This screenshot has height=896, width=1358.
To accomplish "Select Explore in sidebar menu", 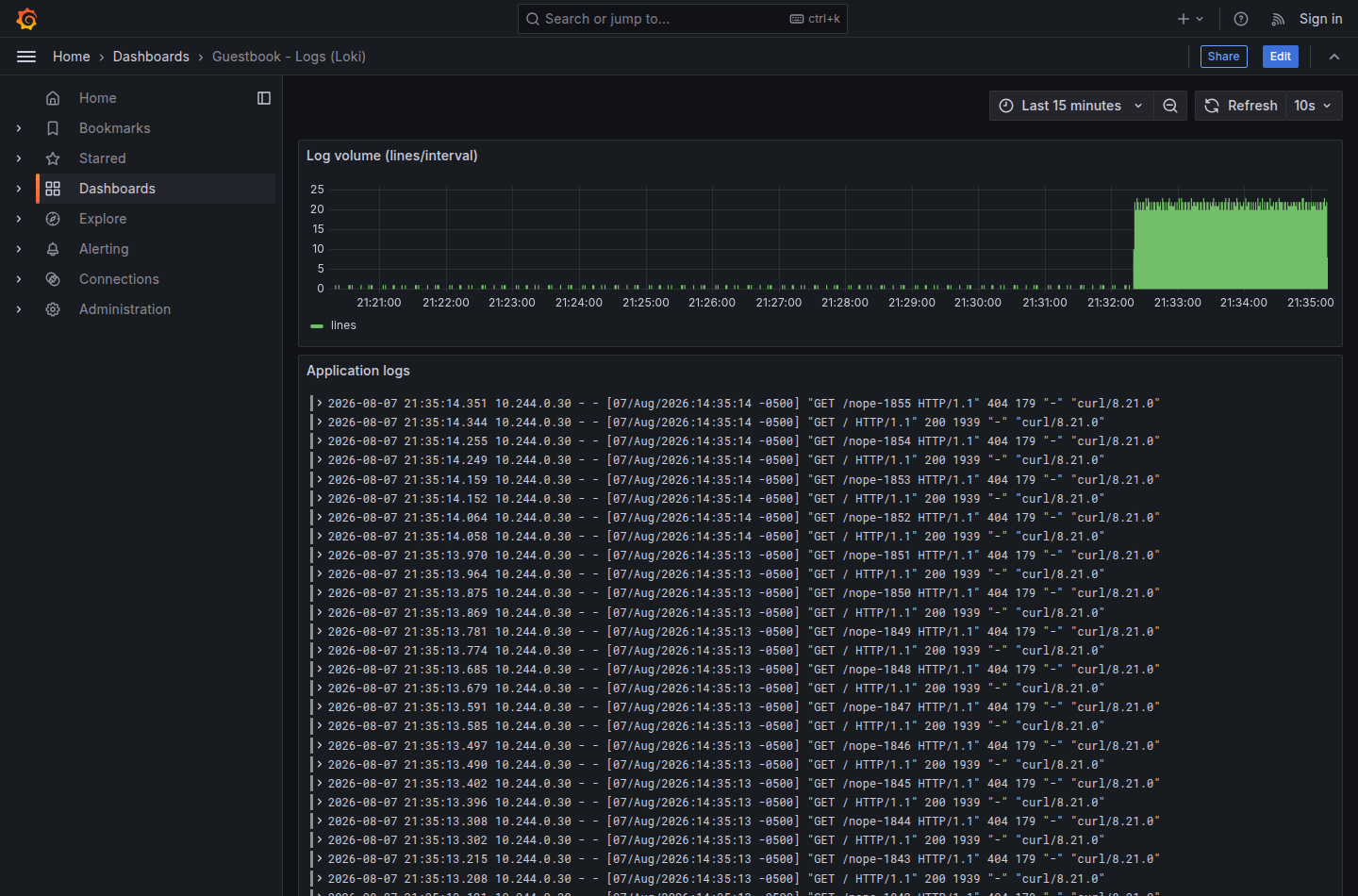I will coord(103,219).
